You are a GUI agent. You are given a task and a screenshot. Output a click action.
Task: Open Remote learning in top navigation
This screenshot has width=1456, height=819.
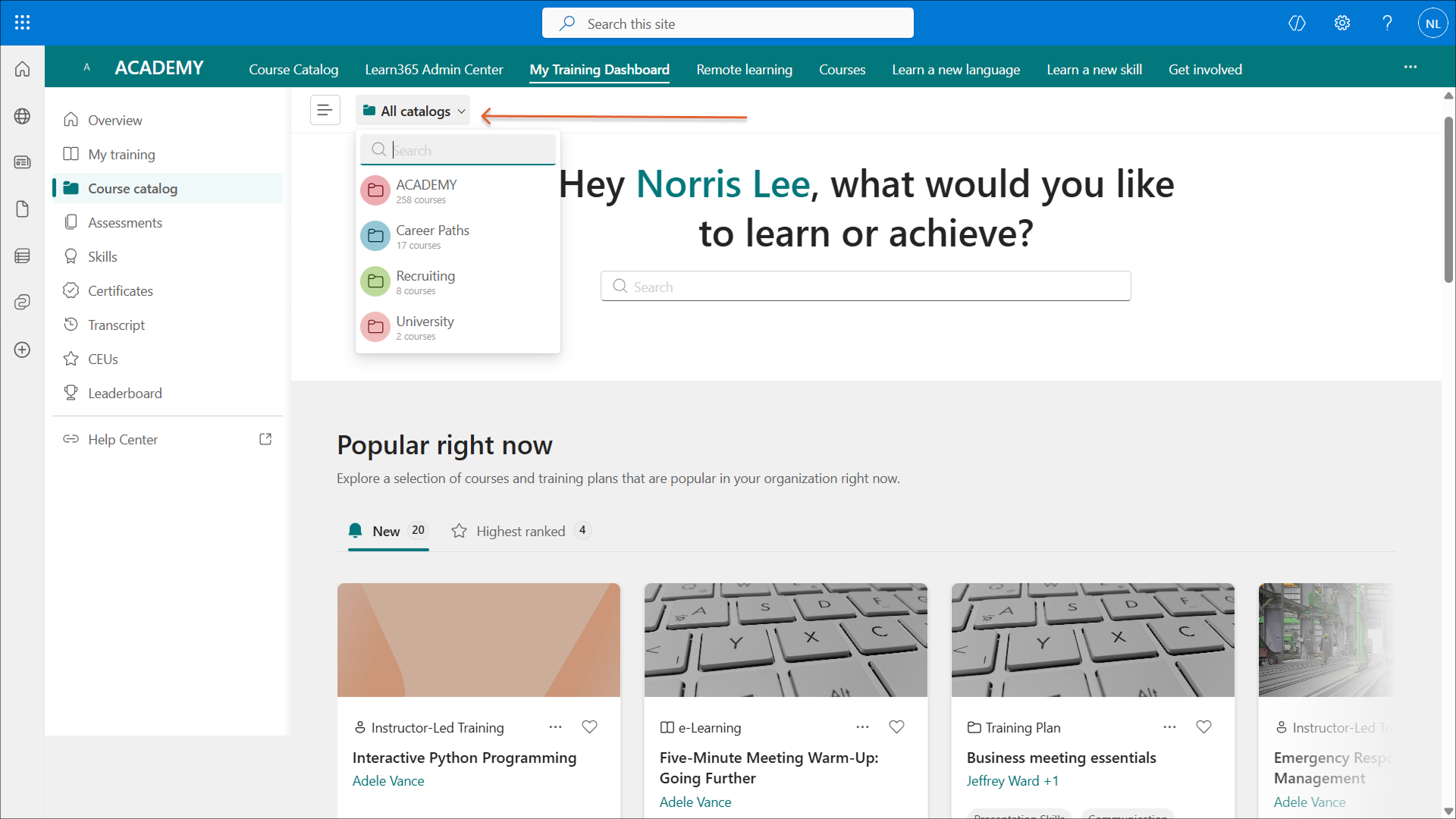click(744, 69)
